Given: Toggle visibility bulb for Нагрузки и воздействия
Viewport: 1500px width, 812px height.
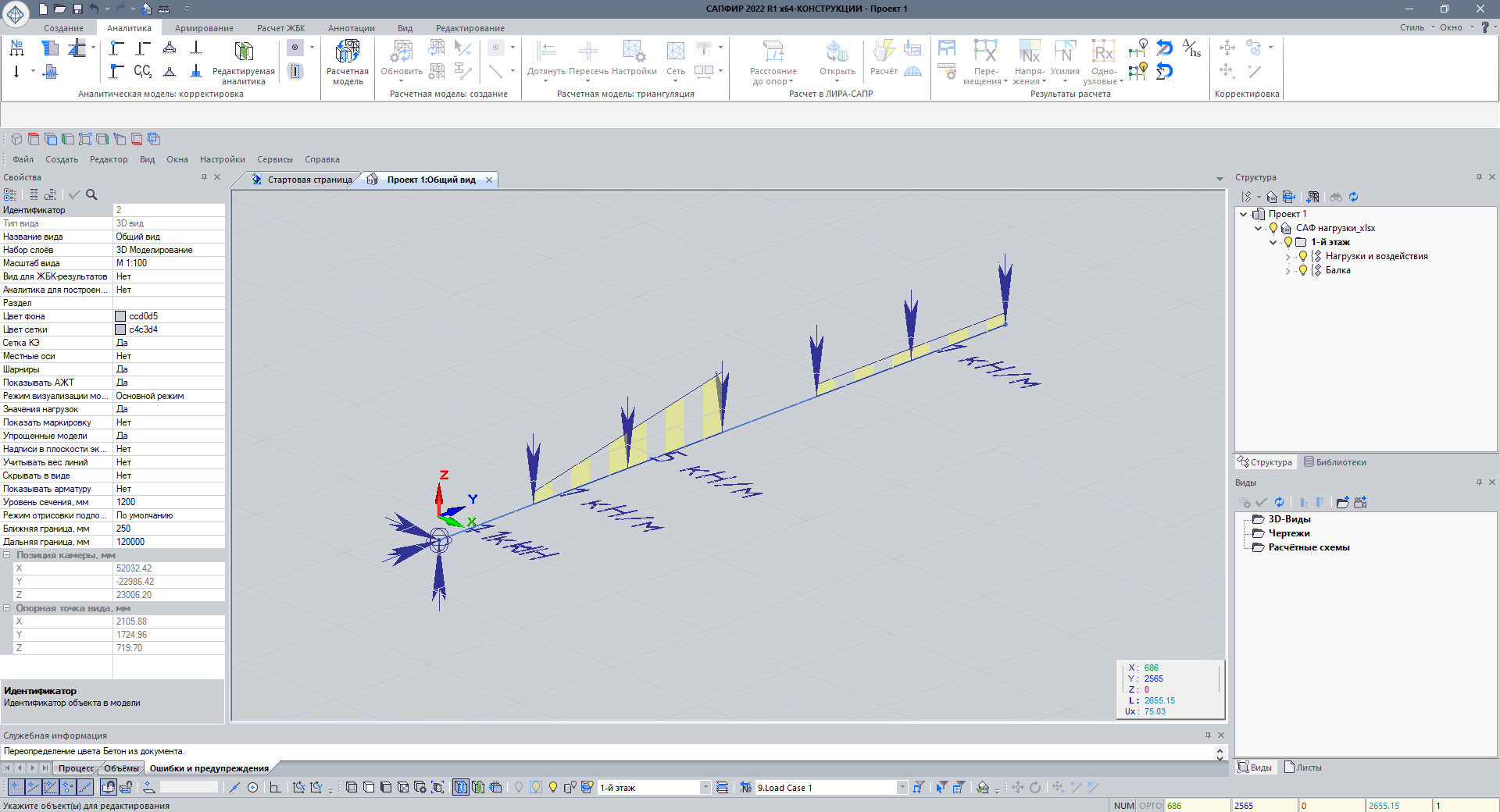Looking at the screenshot, I should click(1302, 256).
